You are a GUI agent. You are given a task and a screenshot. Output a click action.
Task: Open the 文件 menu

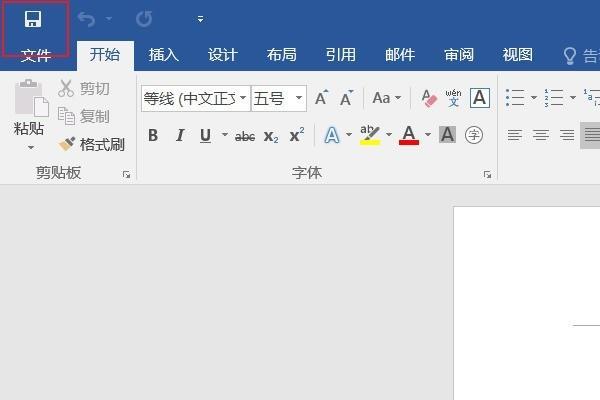tap(36, 56)
